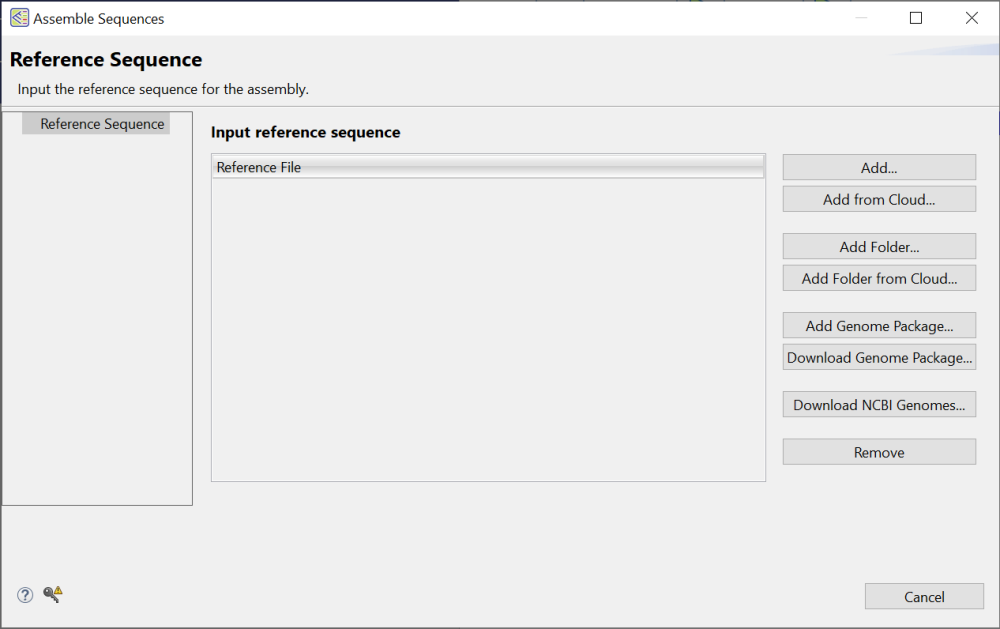Viewport: 1000px width, 629px height.
Task: Click the Add Folder button
Action: pyautogui.click(x=878, y=246)
